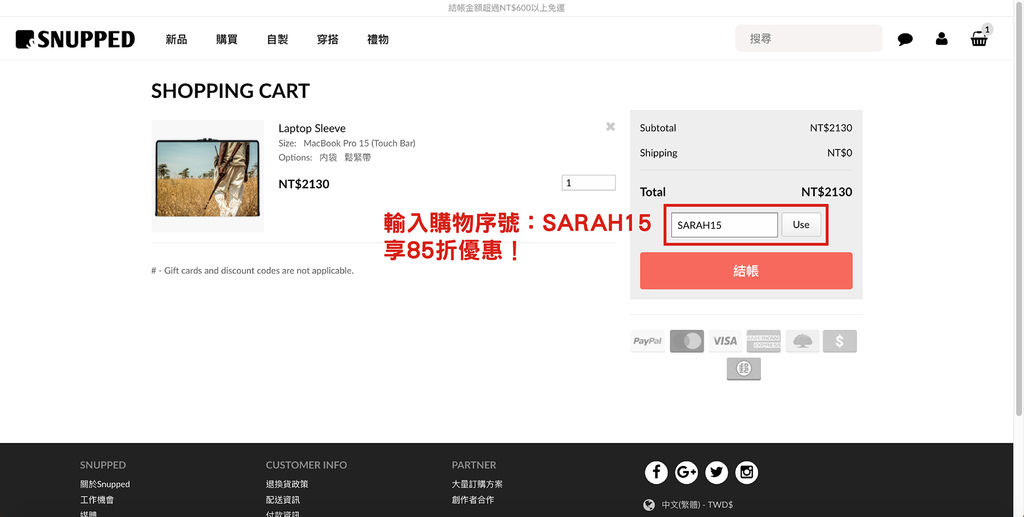Click the quantity field showing 1
This screenshot has width=1024, height=517.
coord(588,183)
